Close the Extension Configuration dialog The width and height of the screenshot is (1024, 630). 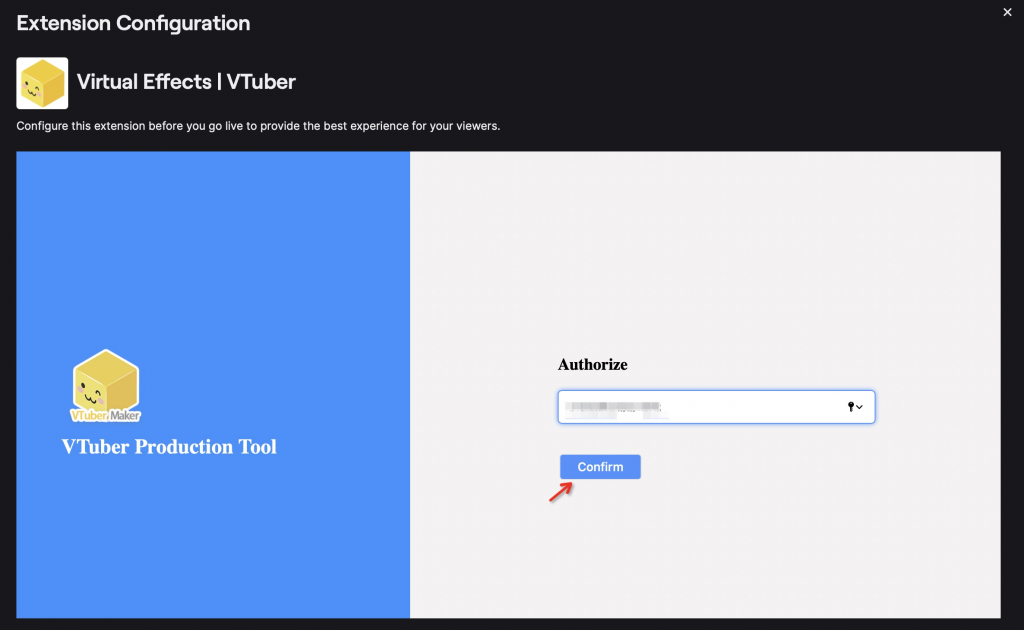(1007, 12)
